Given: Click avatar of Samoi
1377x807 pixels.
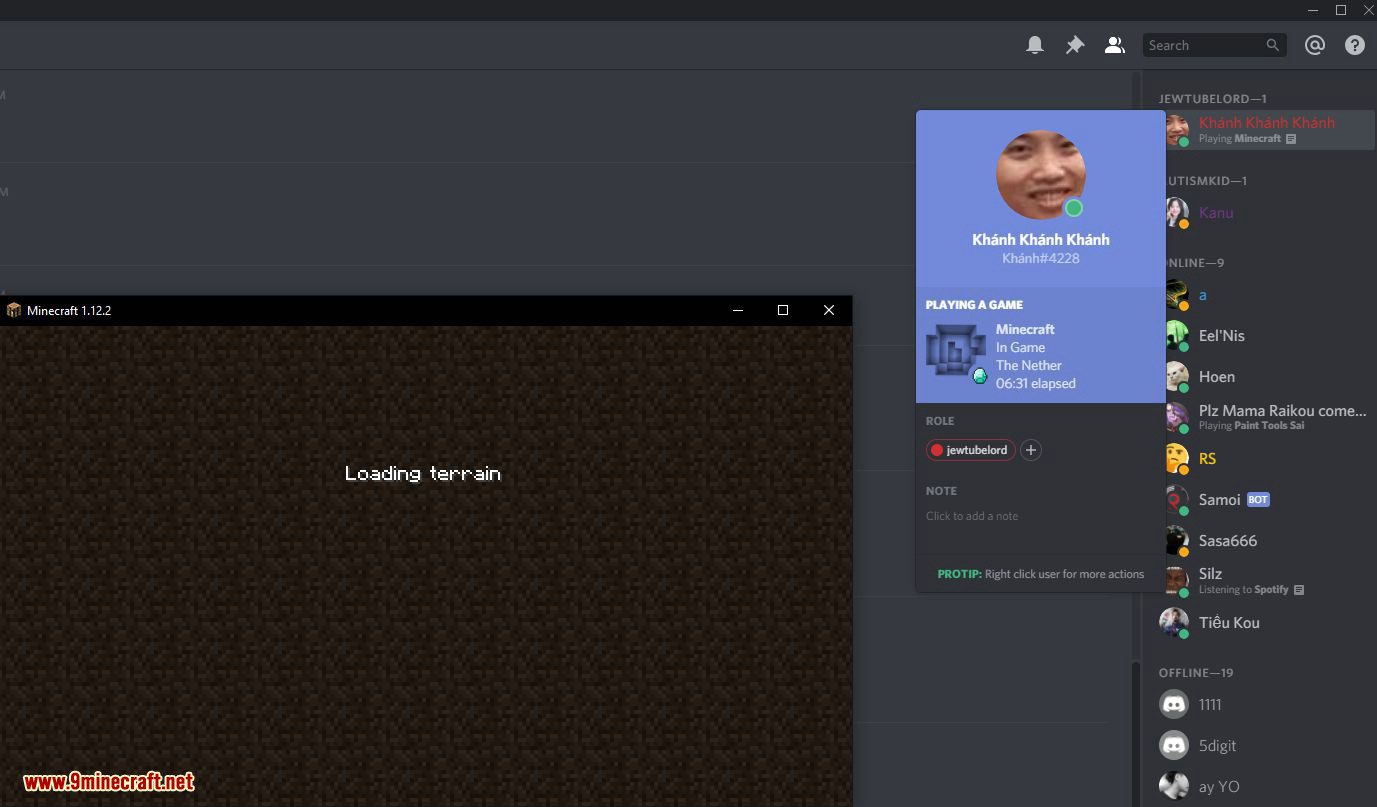Looking at the screenshot, I should [x=1175, y=500].
